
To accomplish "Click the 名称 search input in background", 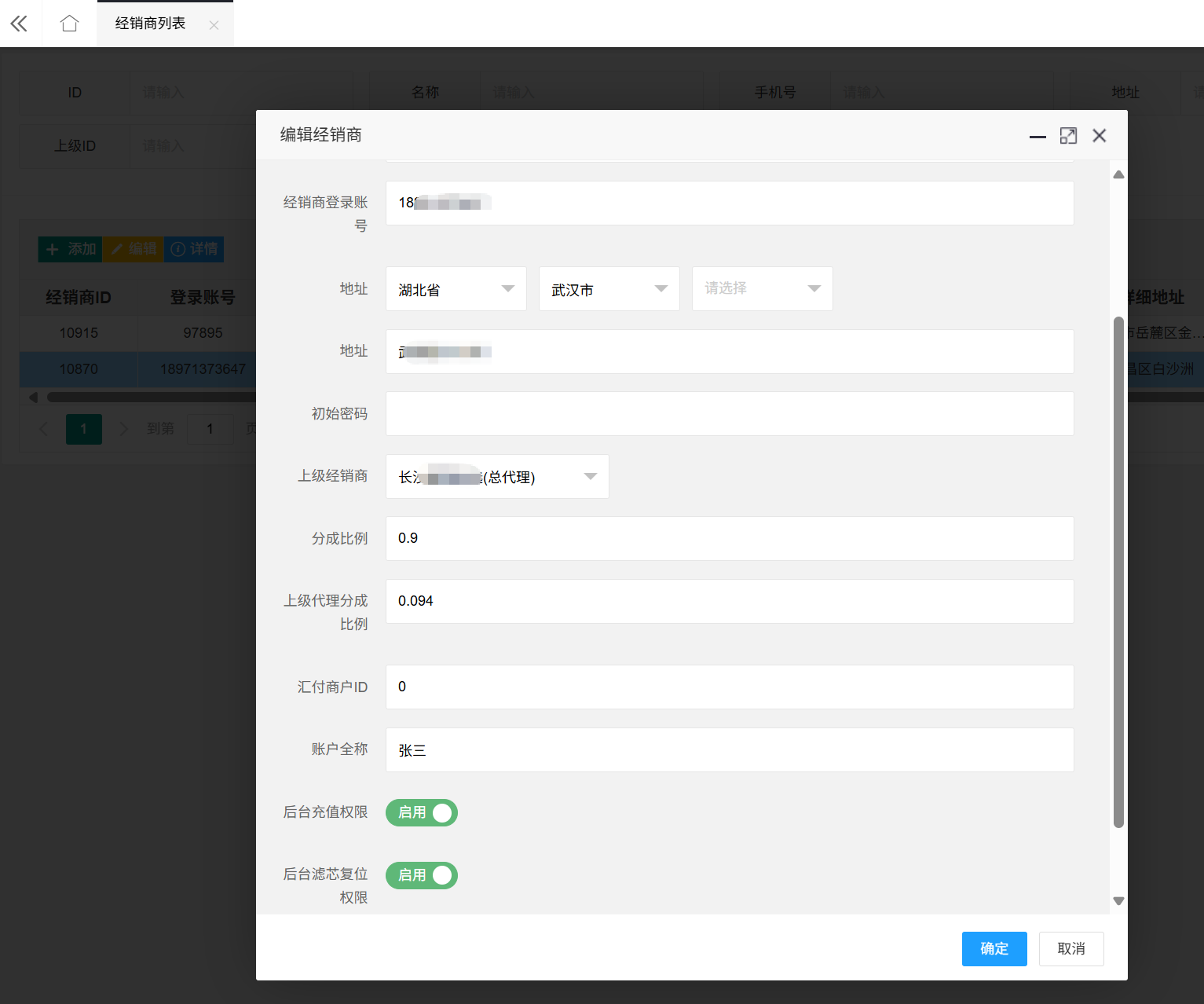I will (591, 93).
